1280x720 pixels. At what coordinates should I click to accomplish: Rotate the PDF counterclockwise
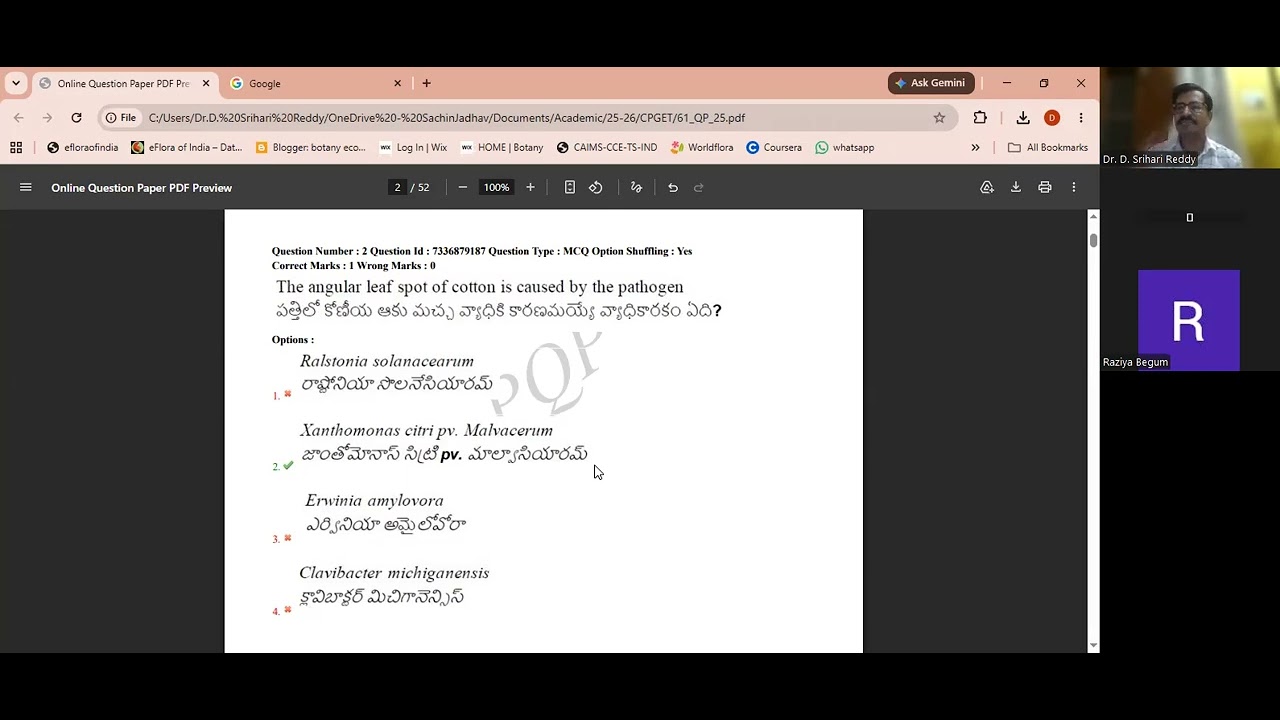pos(596,187)
